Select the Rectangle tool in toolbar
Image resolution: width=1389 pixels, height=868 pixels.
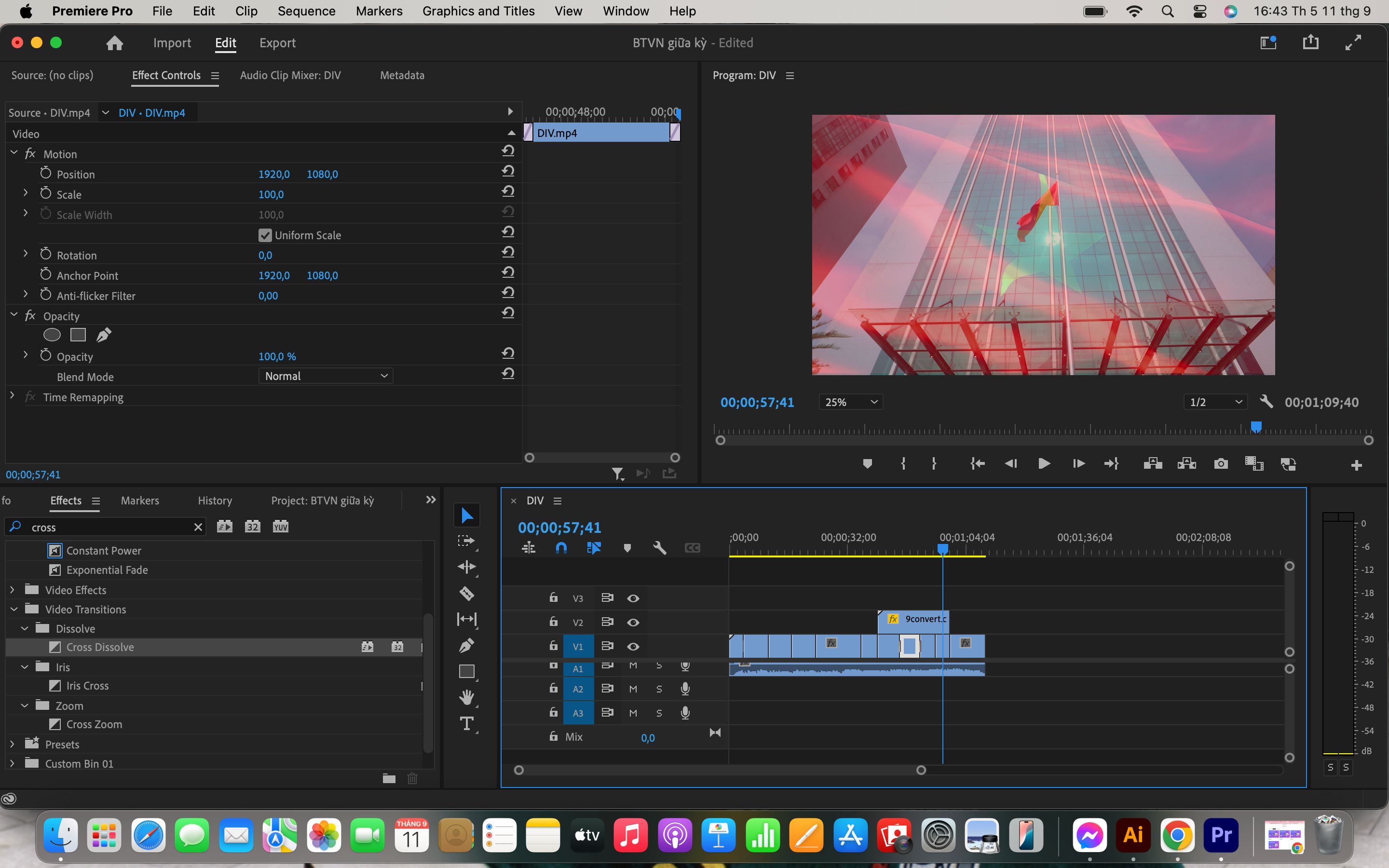click(x=467, y=671)
